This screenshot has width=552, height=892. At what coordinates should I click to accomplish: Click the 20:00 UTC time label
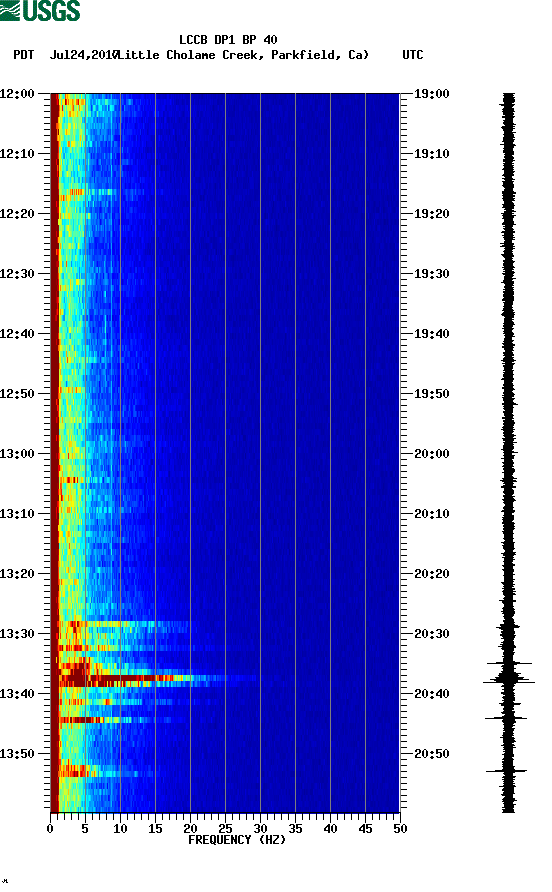click(431, 454)
